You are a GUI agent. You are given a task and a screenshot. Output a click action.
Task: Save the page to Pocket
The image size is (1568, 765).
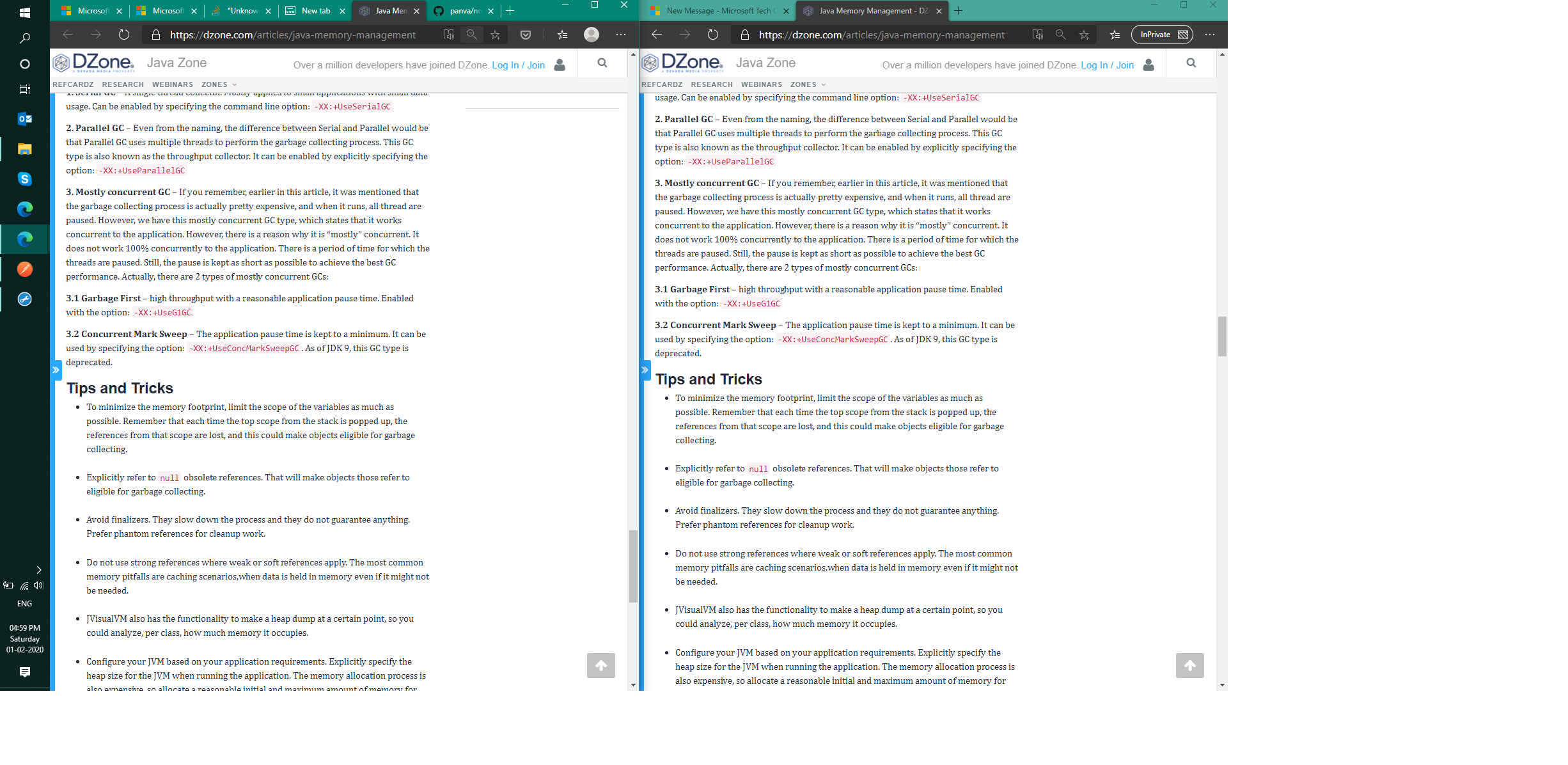(526, 35)
